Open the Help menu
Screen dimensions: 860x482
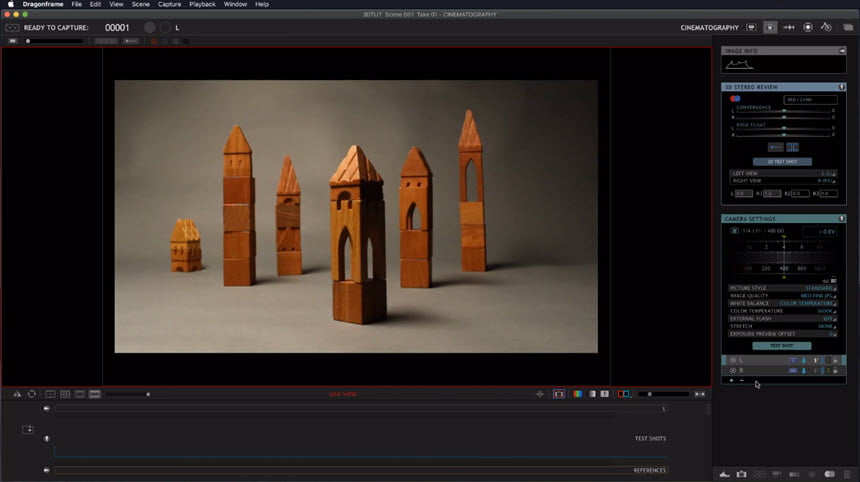262,4
